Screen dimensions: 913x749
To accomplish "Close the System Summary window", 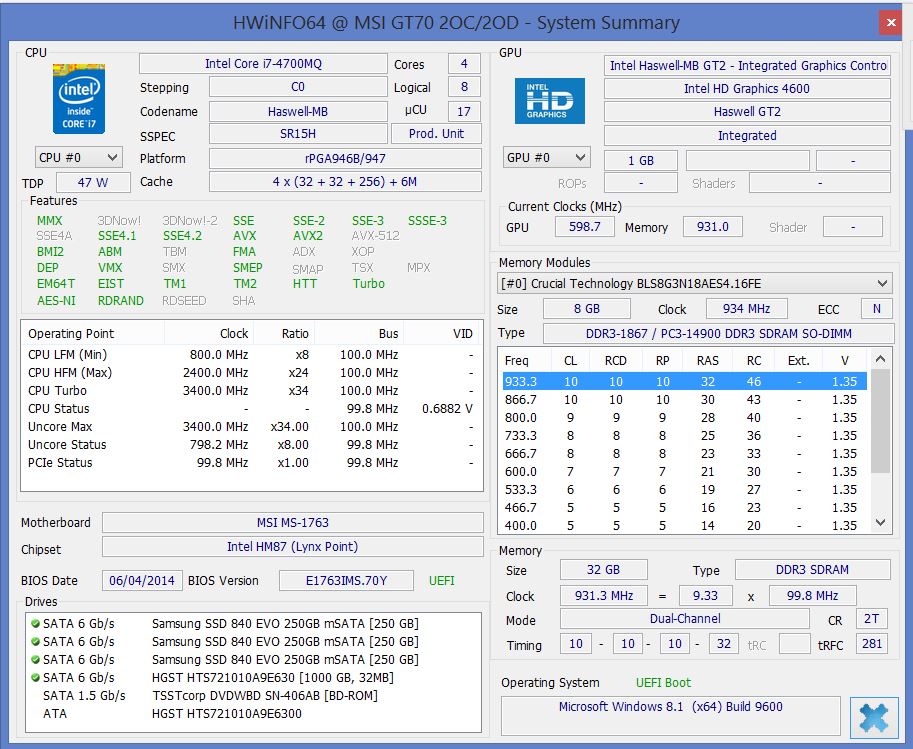I will [890, 23].
